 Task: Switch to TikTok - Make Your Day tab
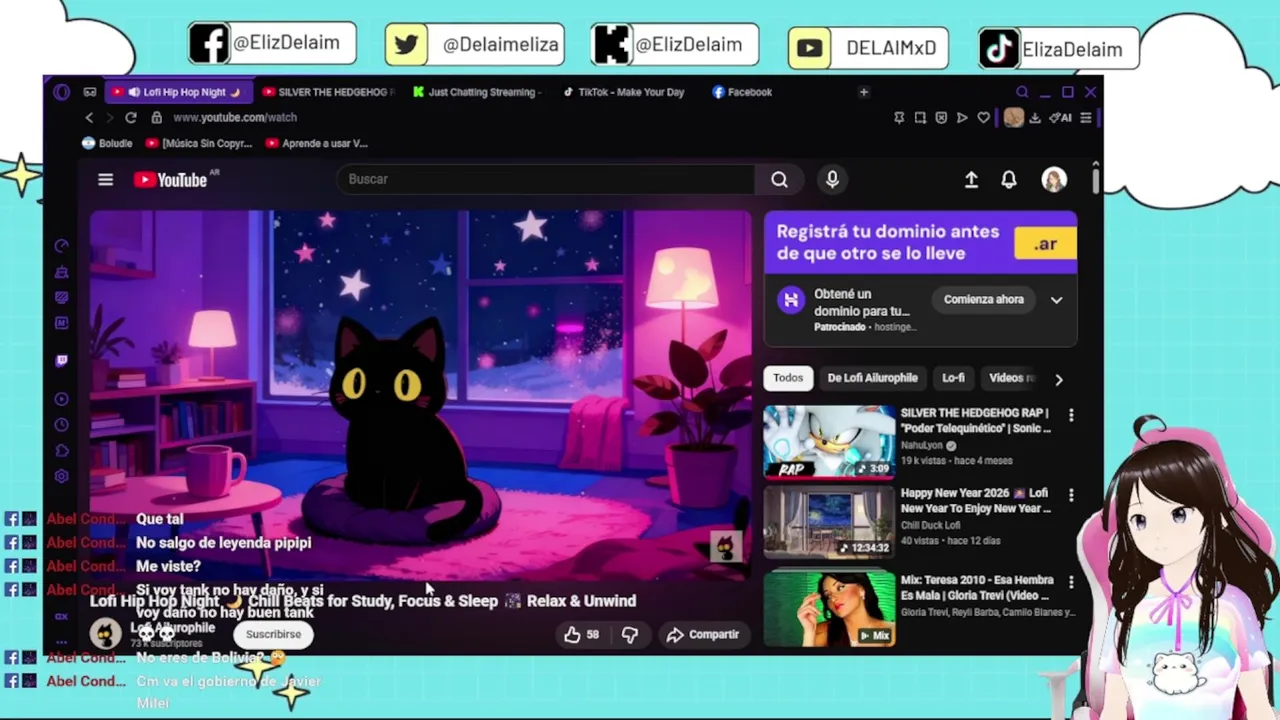point(627,92)
